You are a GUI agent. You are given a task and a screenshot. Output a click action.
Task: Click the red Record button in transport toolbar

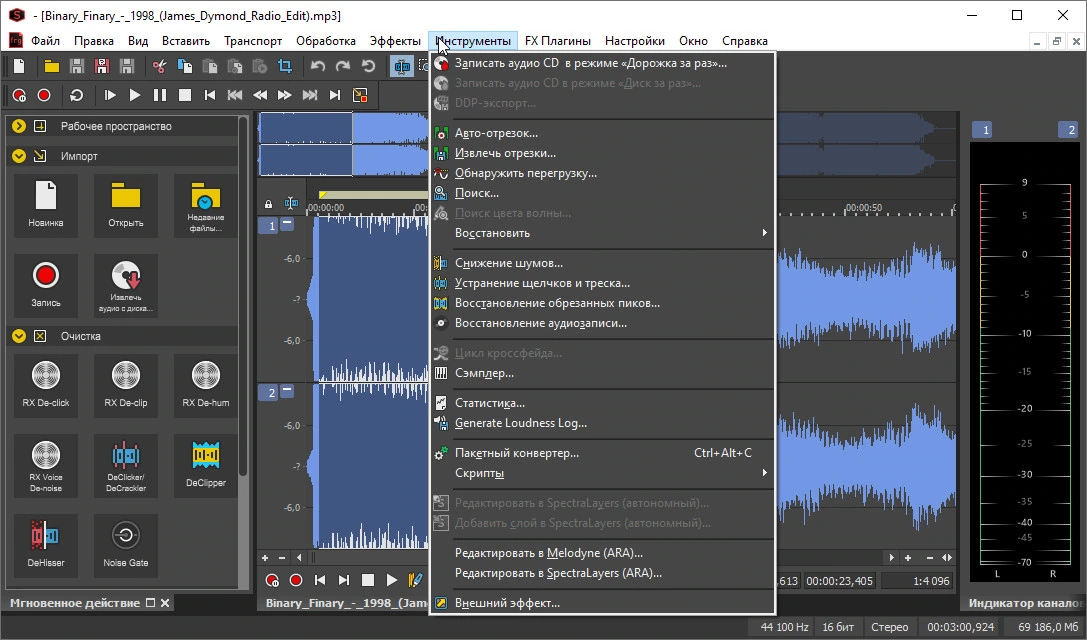point(44,95)
